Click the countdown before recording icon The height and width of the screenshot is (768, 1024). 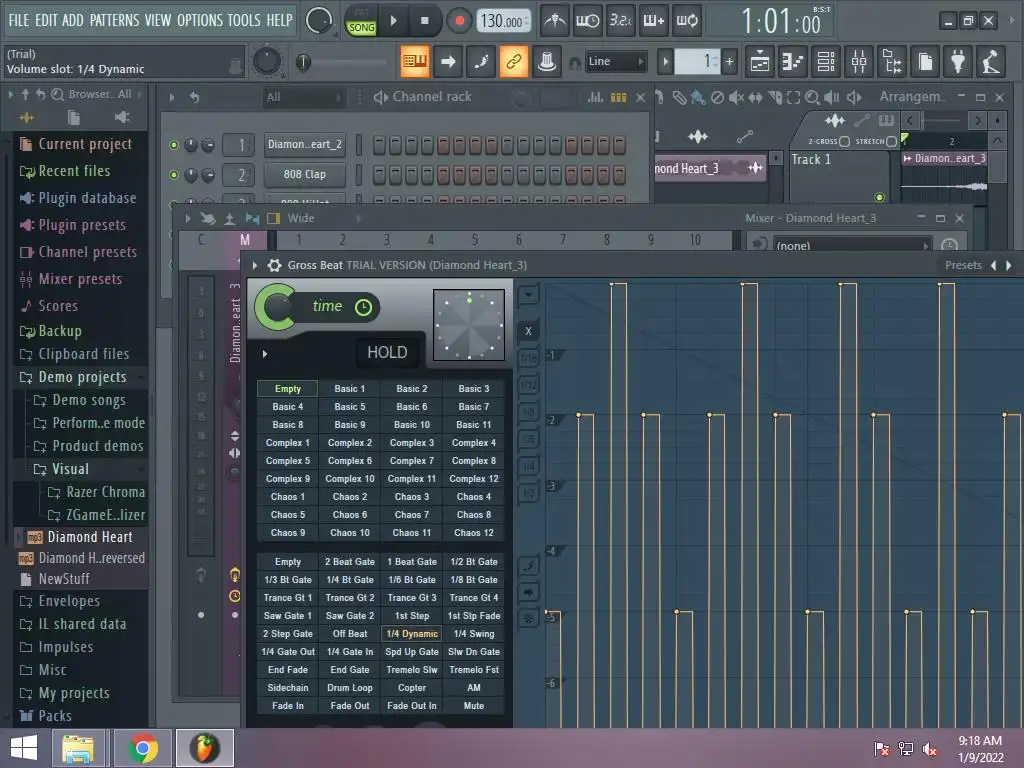(620, 21)
